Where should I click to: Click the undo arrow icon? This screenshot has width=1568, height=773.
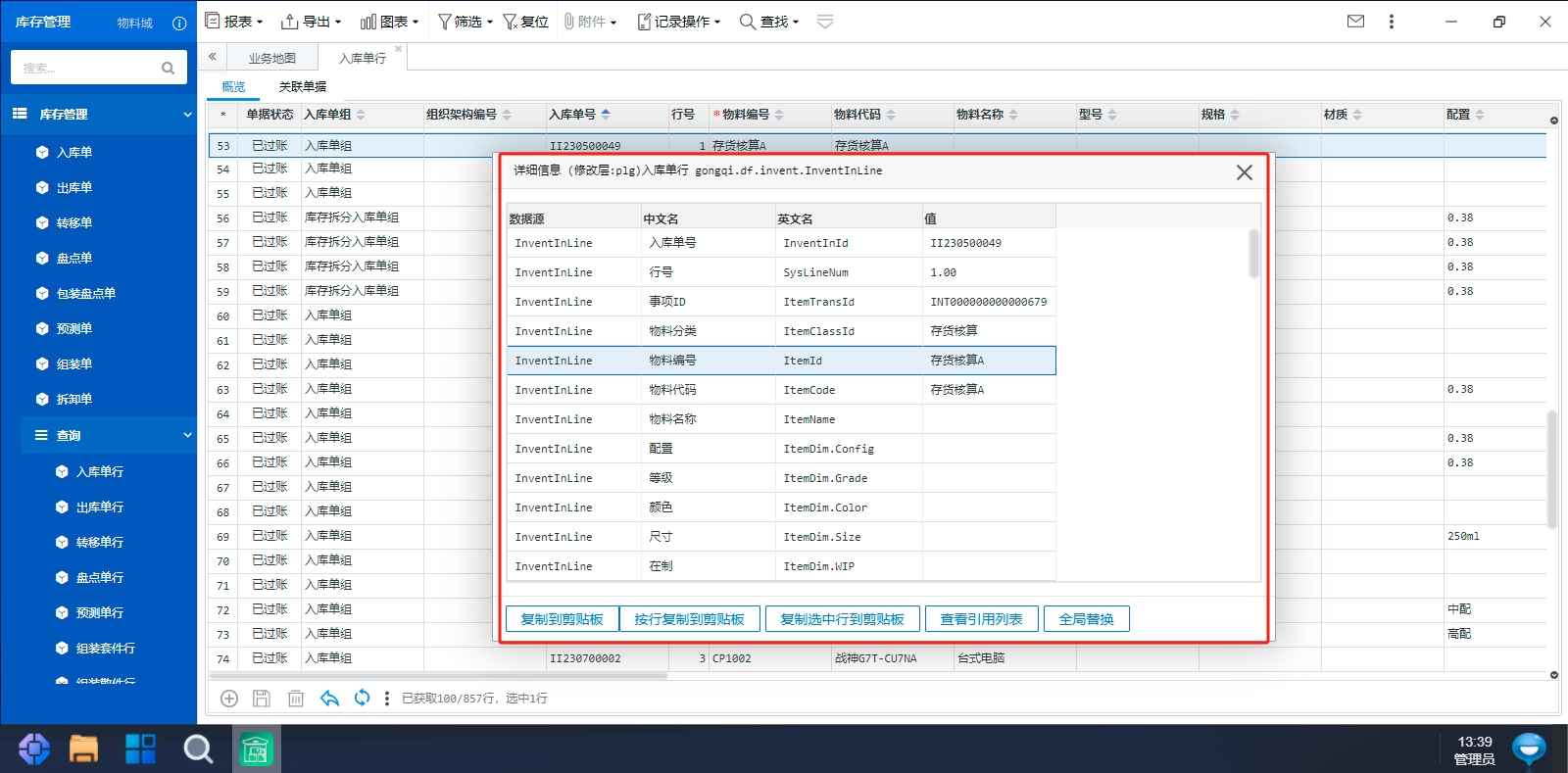tap(330, 699)
